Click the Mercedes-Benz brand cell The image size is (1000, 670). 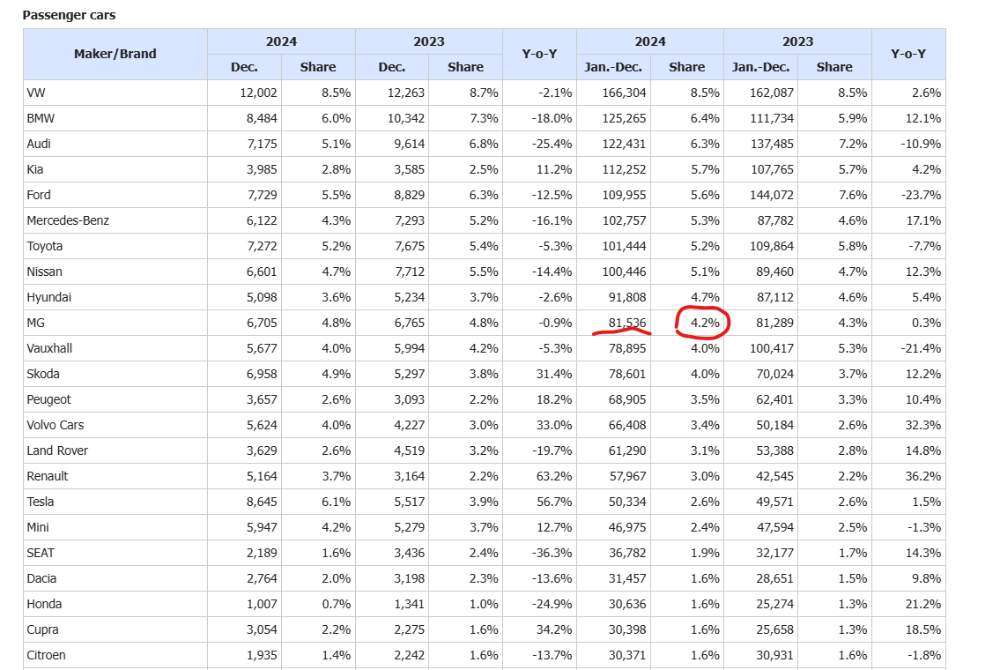(68, 221)
